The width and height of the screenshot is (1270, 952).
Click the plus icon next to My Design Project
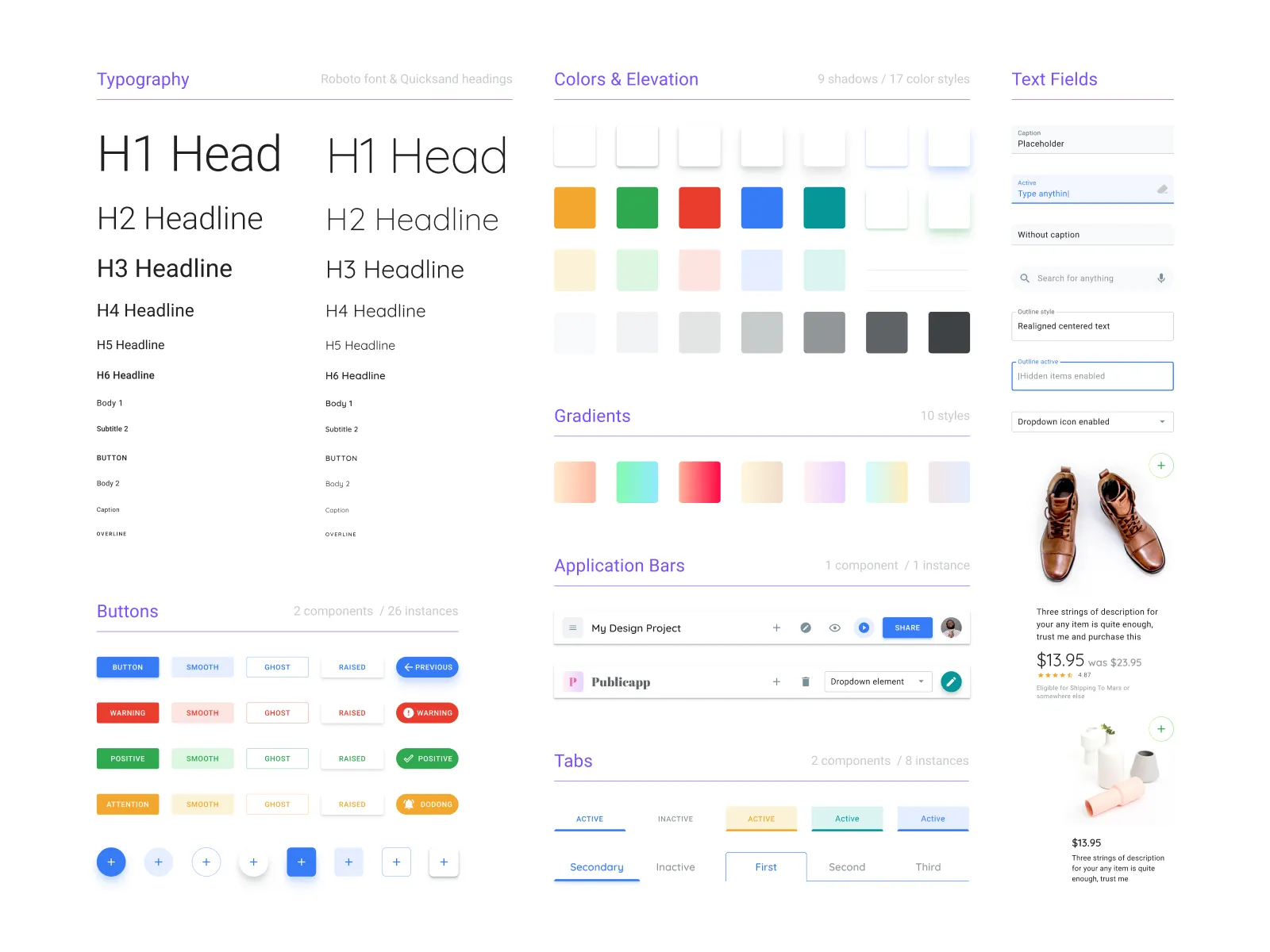[x=776, y=628]
